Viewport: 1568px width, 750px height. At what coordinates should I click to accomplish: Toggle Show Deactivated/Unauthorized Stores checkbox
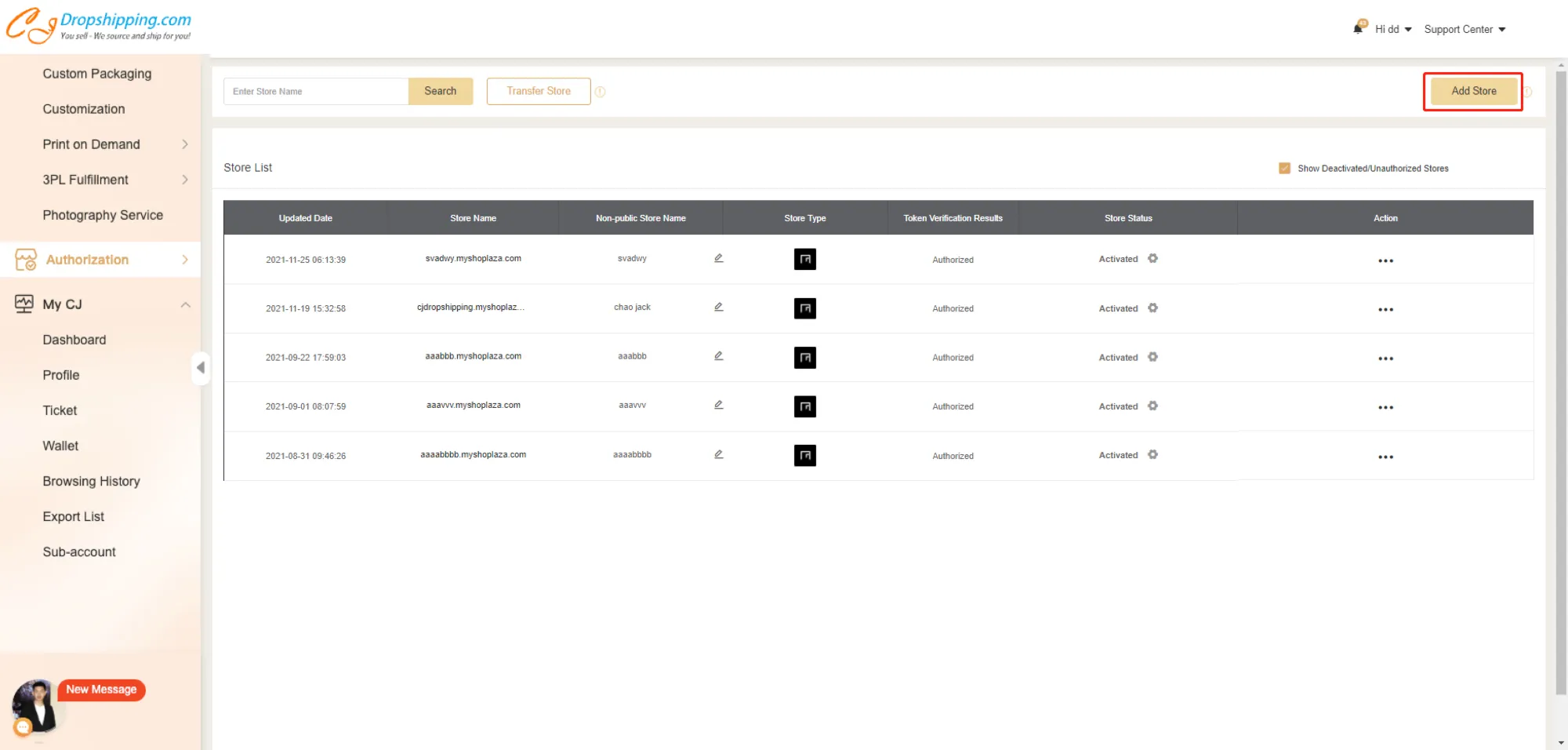pos(1284,168)
